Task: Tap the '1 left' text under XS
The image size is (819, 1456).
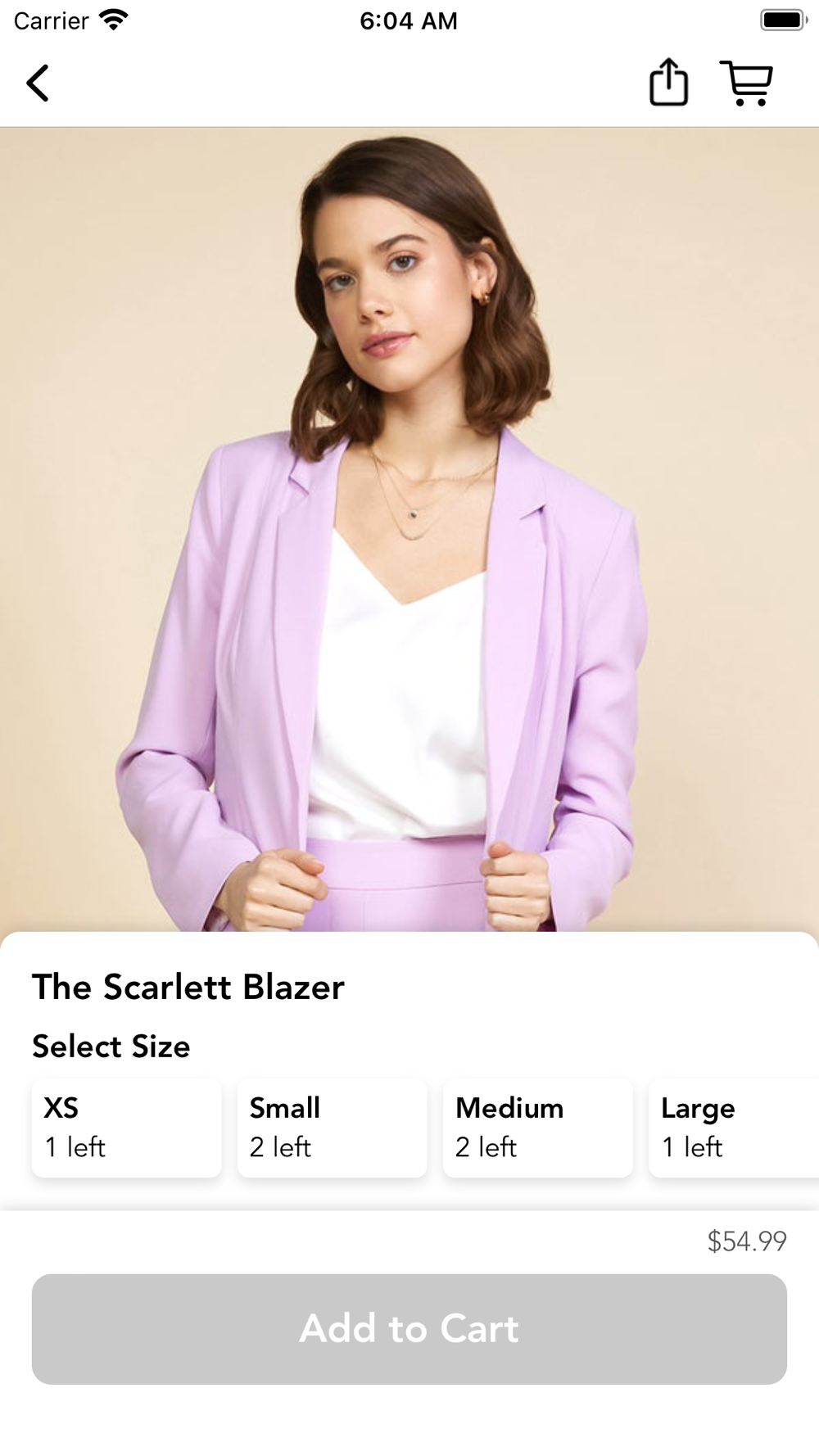Action: 75,1146
